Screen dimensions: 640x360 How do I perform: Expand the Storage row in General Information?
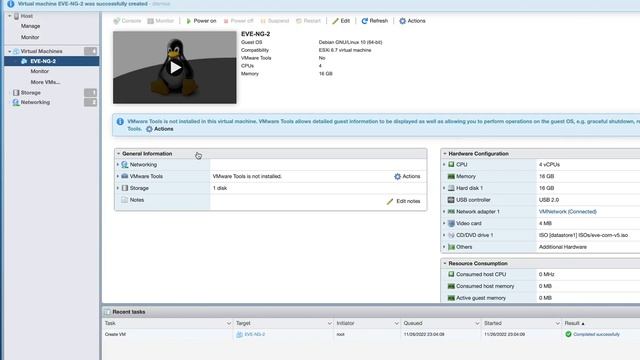(118, 188)
